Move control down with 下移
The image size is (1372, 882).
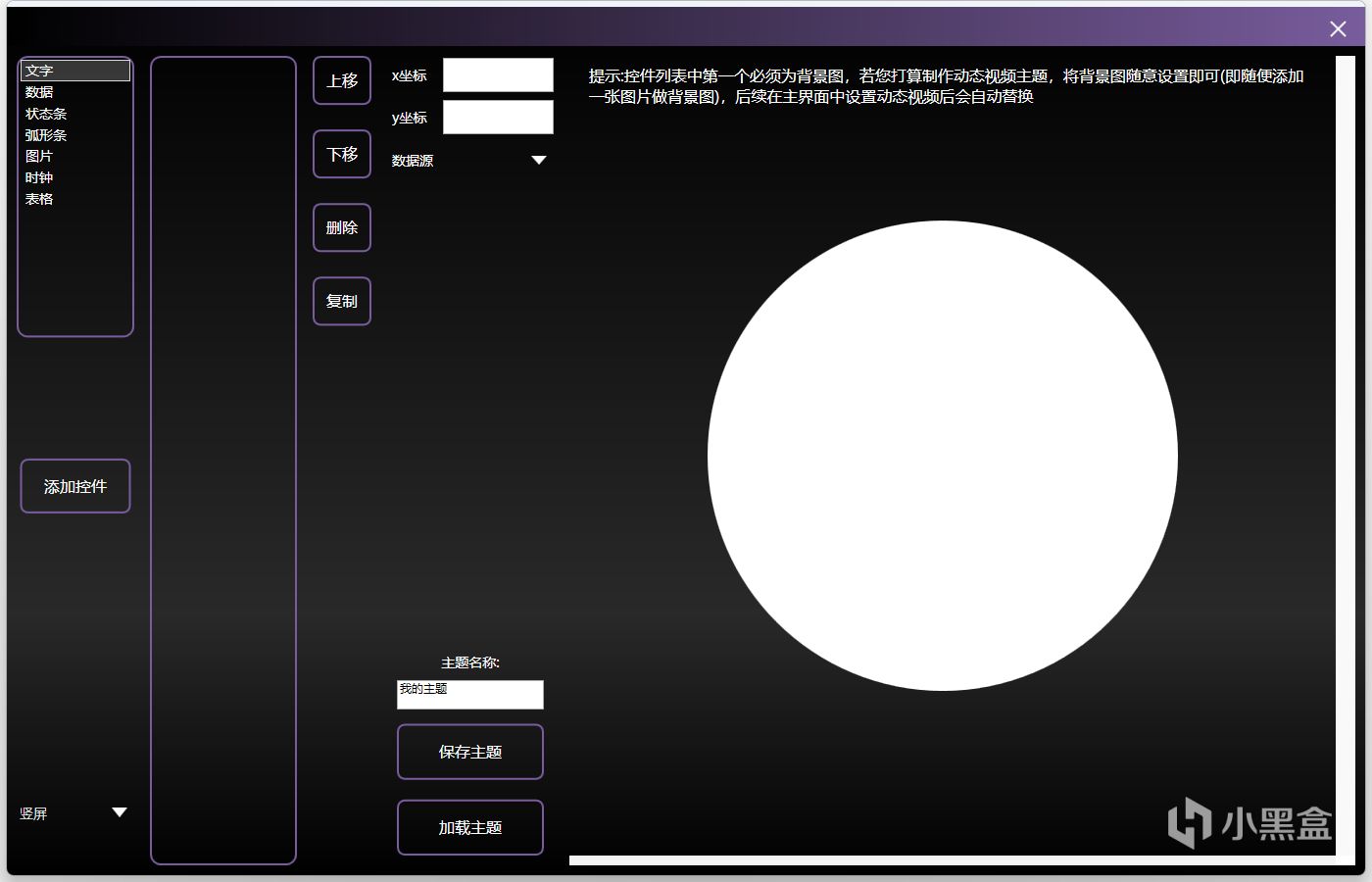(x=342, y=154)
